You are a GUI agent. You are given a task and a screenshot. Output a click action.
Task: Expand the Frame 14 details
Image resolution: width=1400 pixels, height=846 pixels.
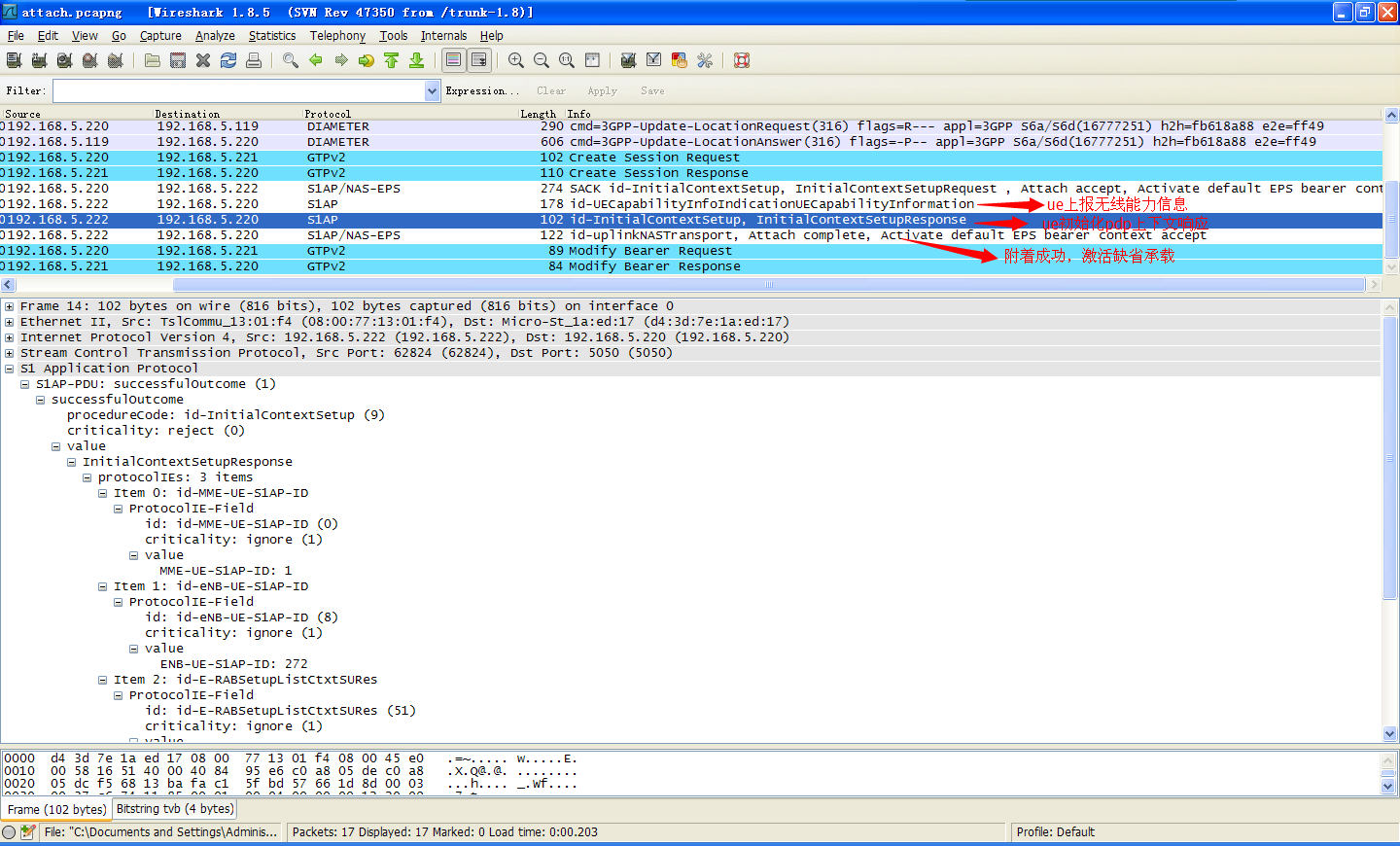(10, 306)
